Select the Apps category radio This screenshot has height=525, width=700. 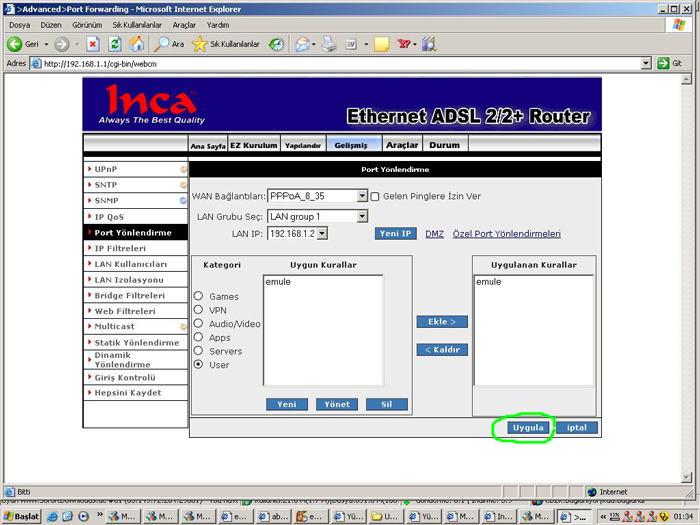(199, 338)
